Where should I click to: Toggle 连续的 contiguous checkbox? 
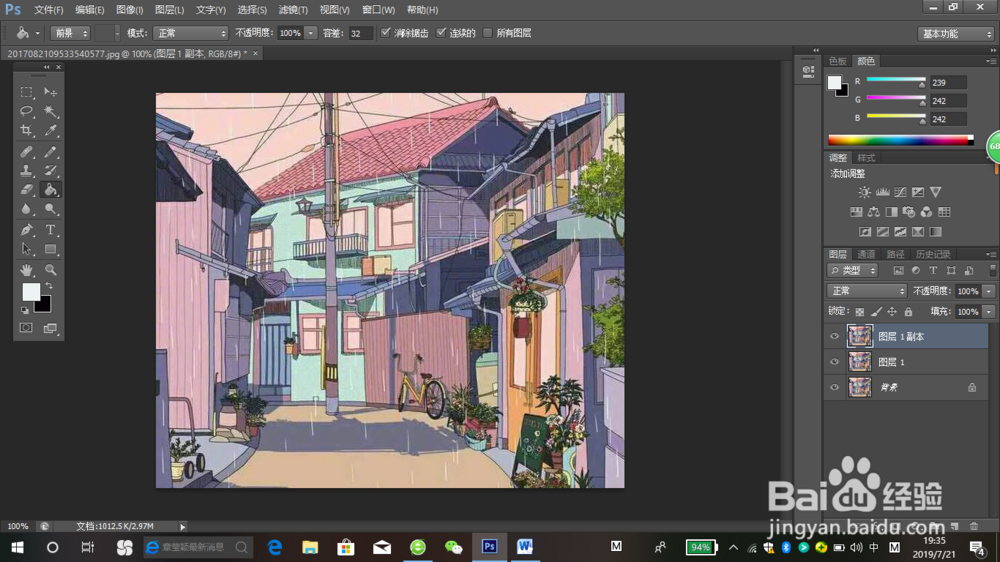point(441,33)
